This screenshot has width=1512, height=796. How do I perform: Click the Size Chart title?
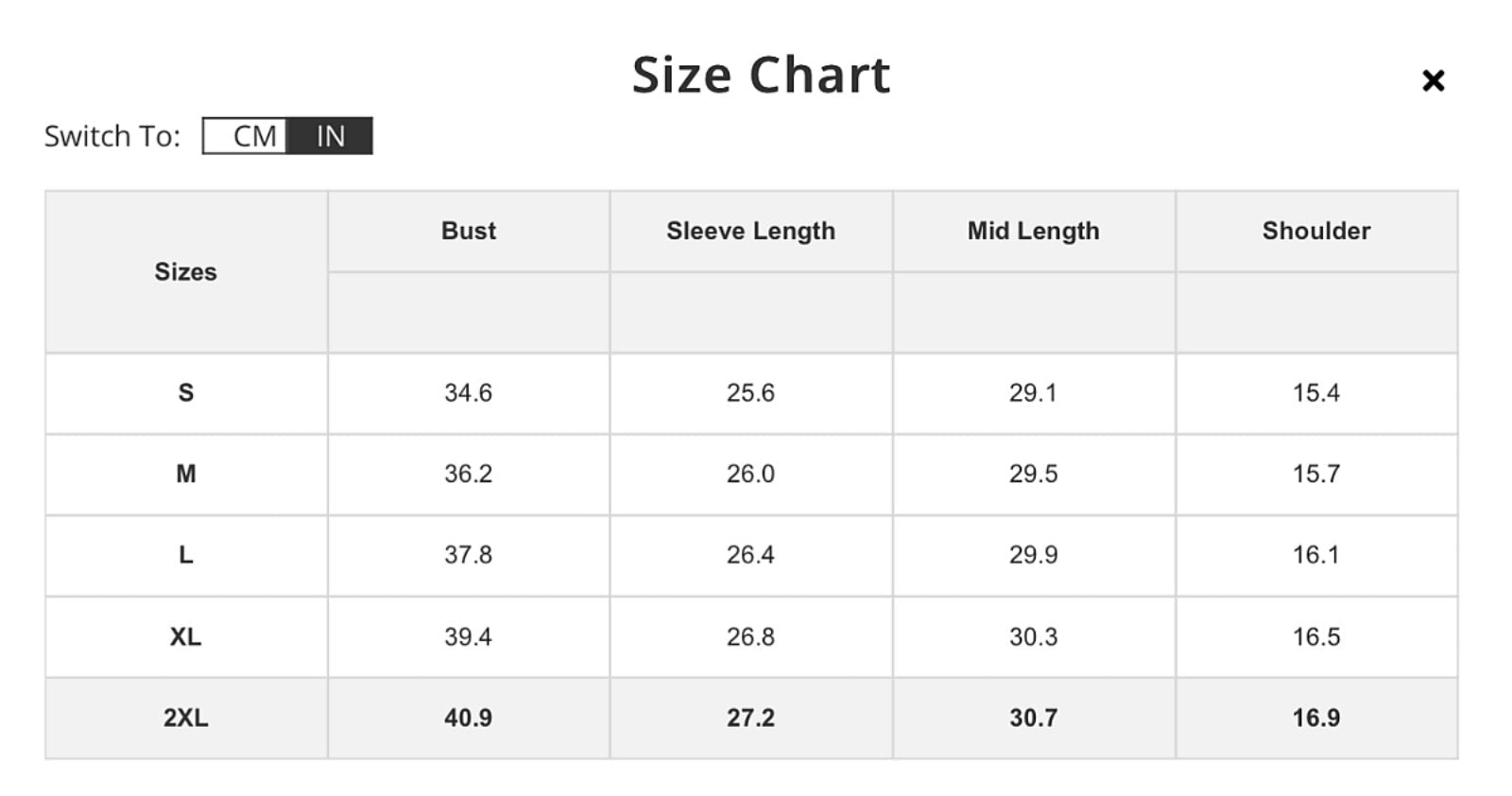(761, 75)
